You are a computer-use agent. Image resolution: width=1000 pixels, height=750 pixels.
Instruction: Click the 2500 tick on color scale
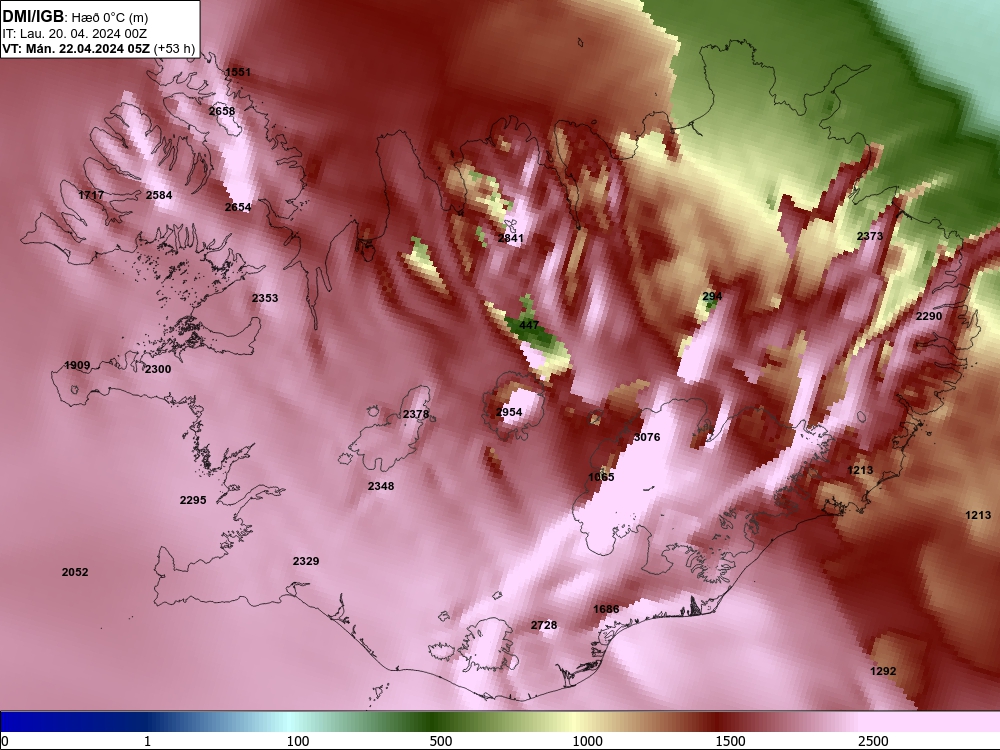tap(873, 741)
